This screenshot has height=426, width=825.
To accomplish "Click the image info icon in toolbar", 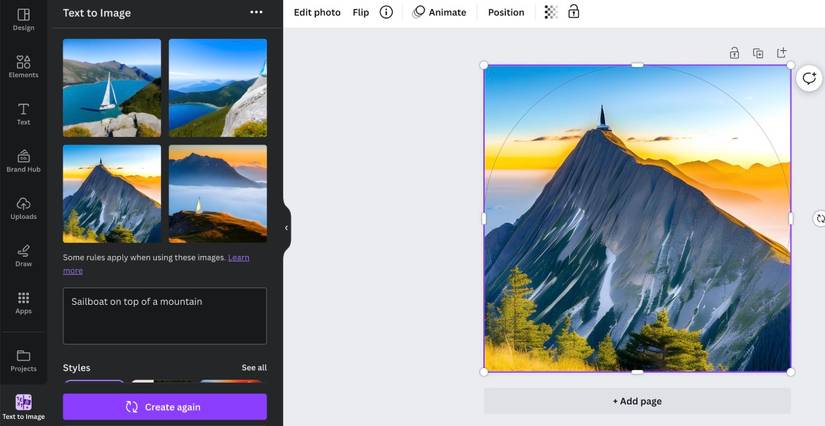I will pos(386,12).
